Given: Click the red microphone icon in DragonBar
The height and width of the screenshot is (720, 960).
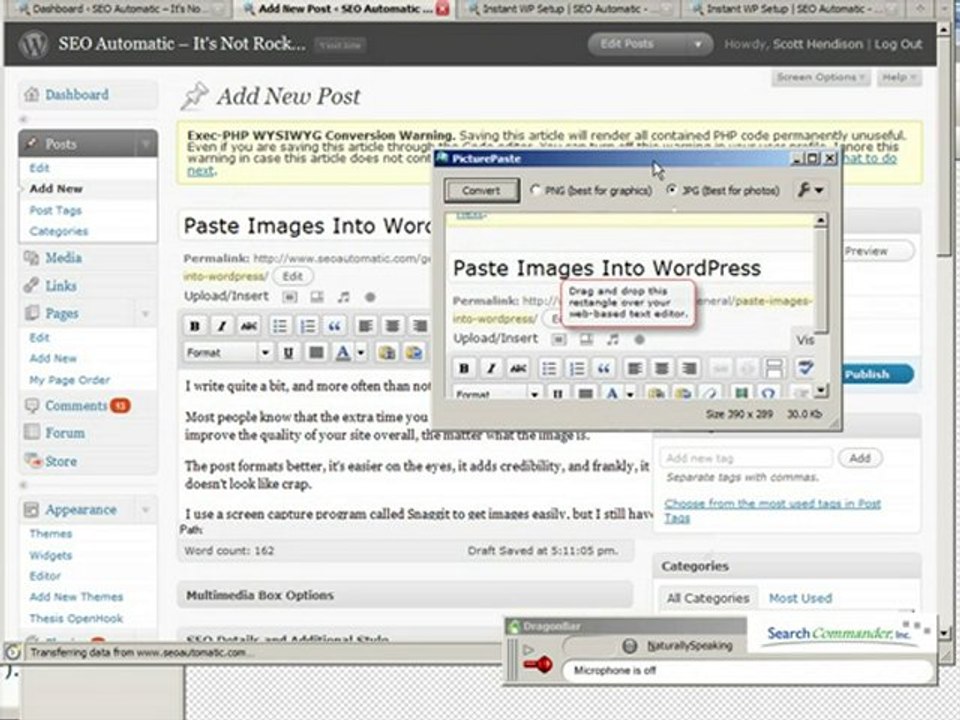Looking at the screenshot, I should pos(538,665).
